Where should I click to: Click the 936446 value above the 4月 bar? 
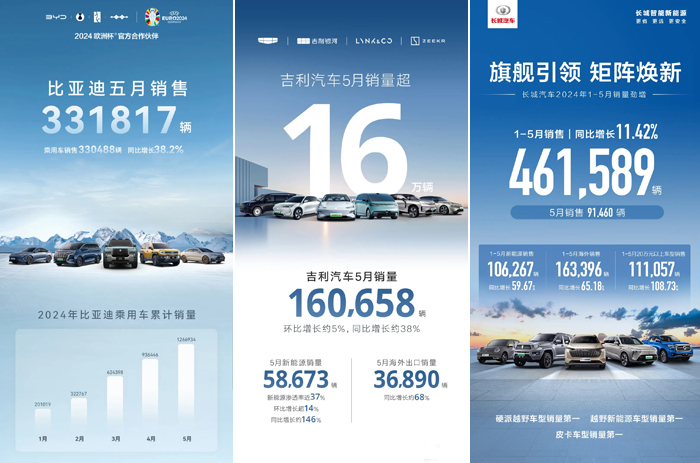pyautogui.click(x=150, y=355)
